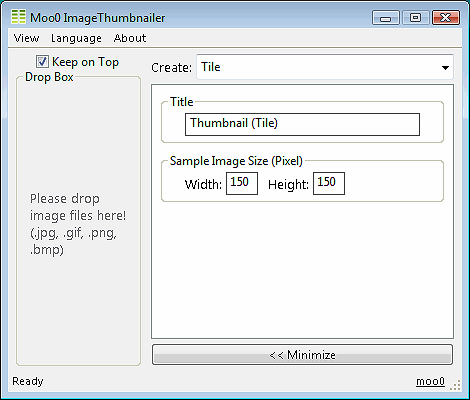470x400 pixels.
Task: Open the Create combo box showing Tile
Action: tap(325, 67)
